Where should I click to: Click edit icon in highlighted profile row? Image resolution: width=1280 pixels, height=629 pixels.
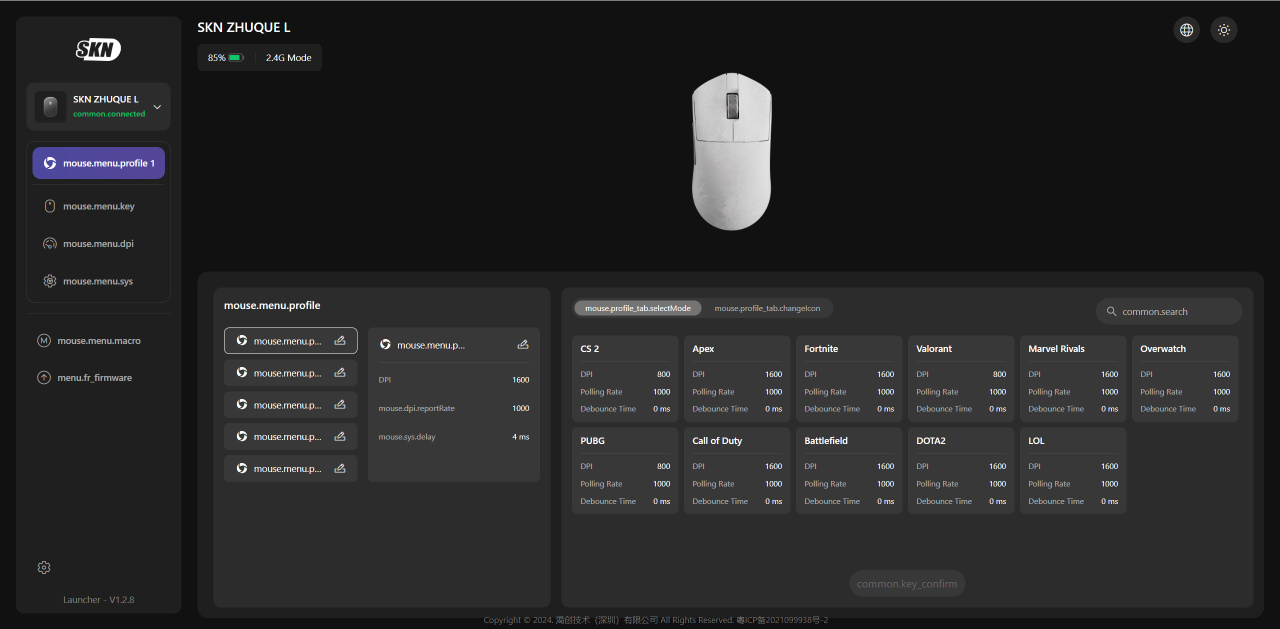pos(340,341)
